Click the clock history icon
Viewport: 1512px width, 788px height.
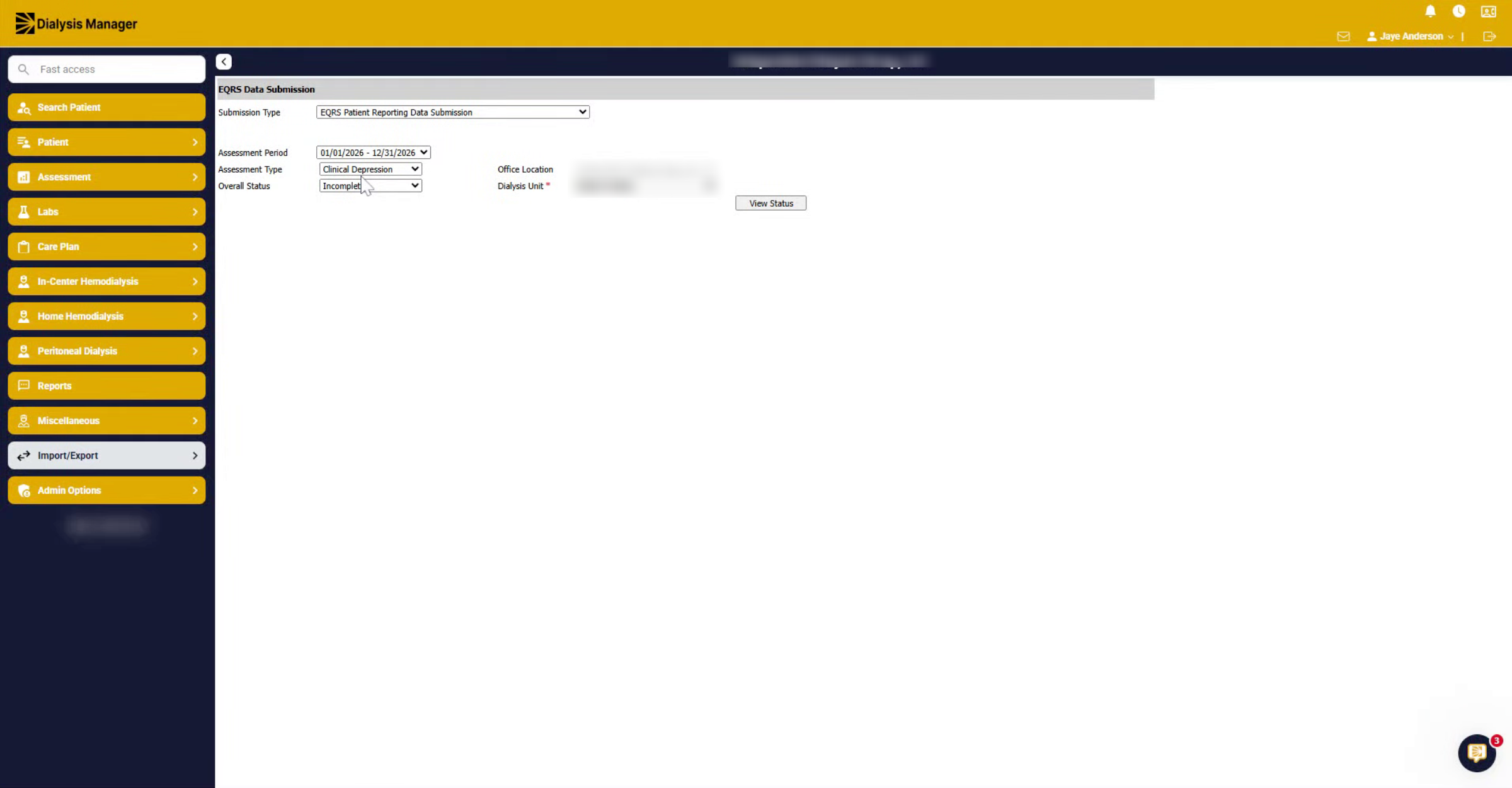coord(1458,11)
